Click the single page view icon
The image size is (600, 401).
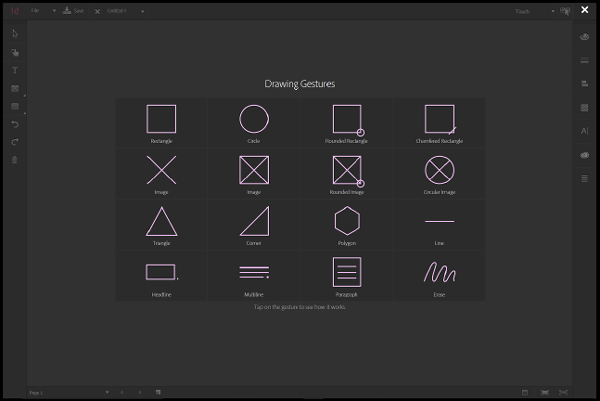525,393
